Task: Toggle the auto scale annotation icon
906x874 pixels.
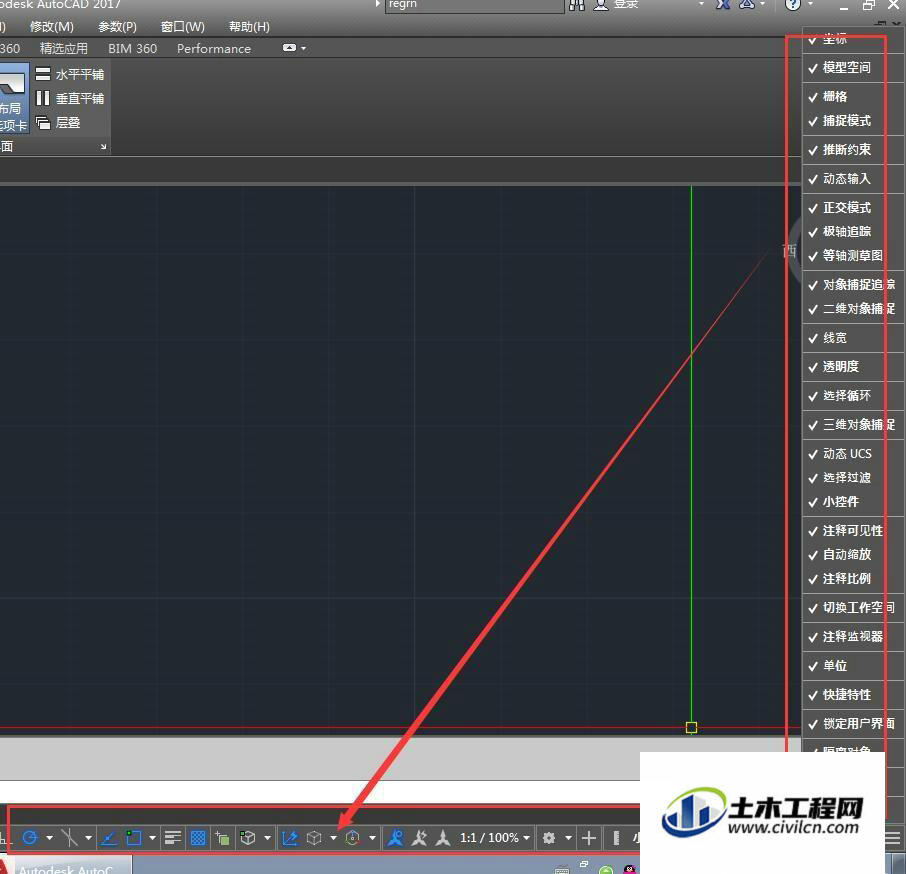Action: [x=419, y=838]
